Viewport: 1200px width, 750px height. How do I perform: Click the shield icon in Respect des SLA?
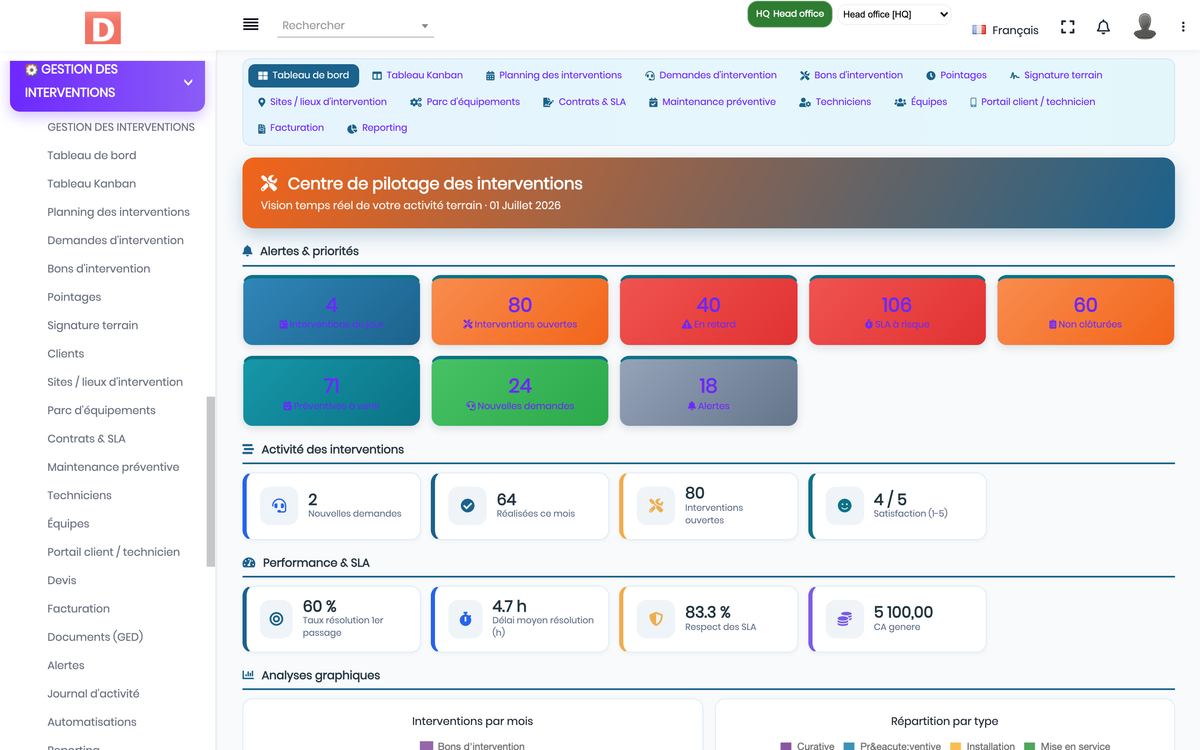(656, 619)
